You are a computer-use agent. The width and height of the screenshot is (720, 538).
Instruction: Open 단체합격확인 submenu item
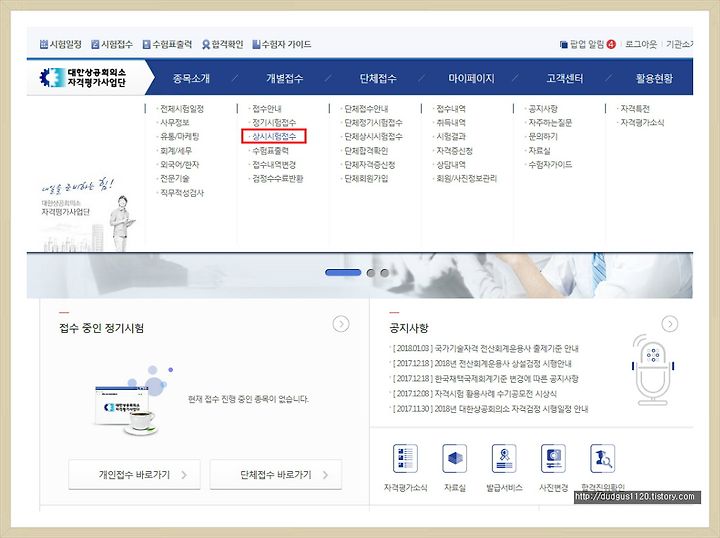[366, 151]
